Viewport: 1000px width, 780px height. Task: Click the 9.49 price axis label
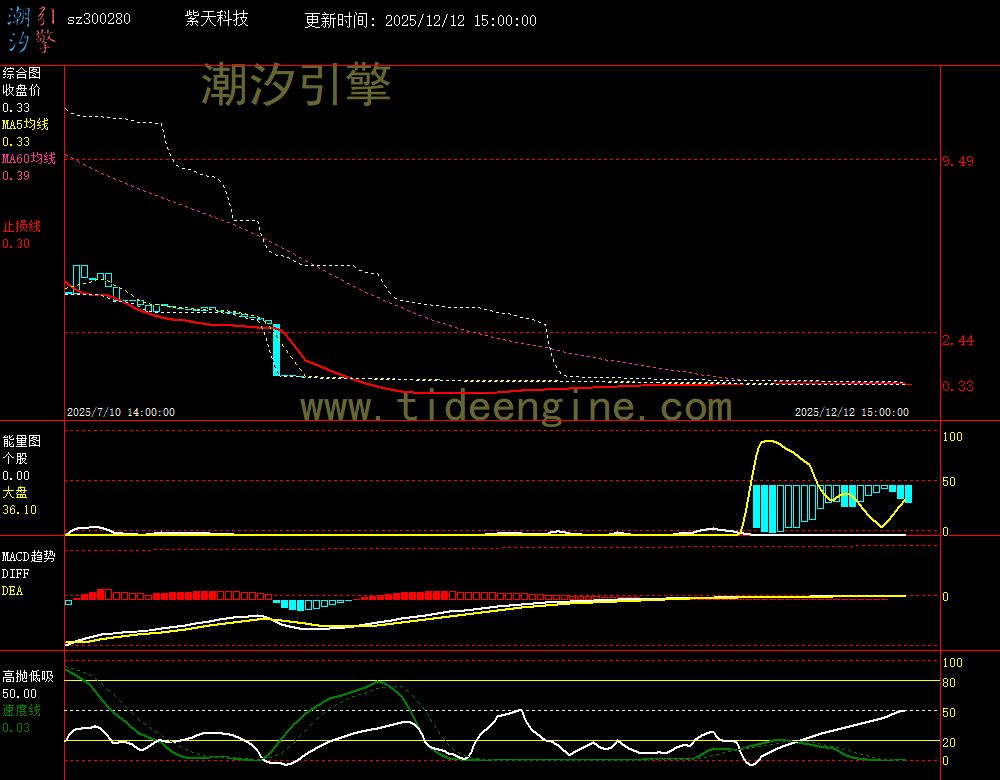pos(959,160)
